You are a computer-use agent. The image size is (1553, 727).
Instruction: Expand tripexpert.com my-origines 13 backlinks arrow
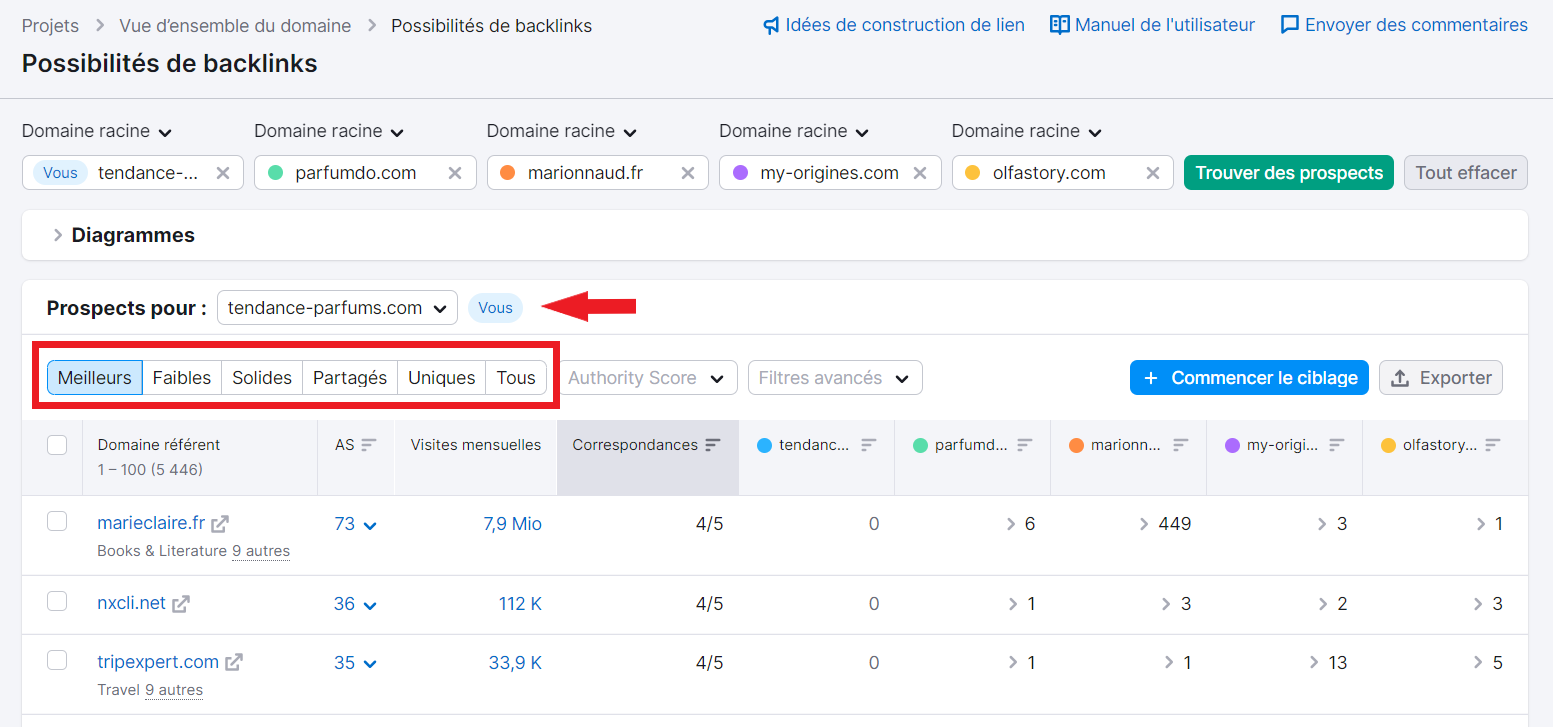pos(1314,662)
